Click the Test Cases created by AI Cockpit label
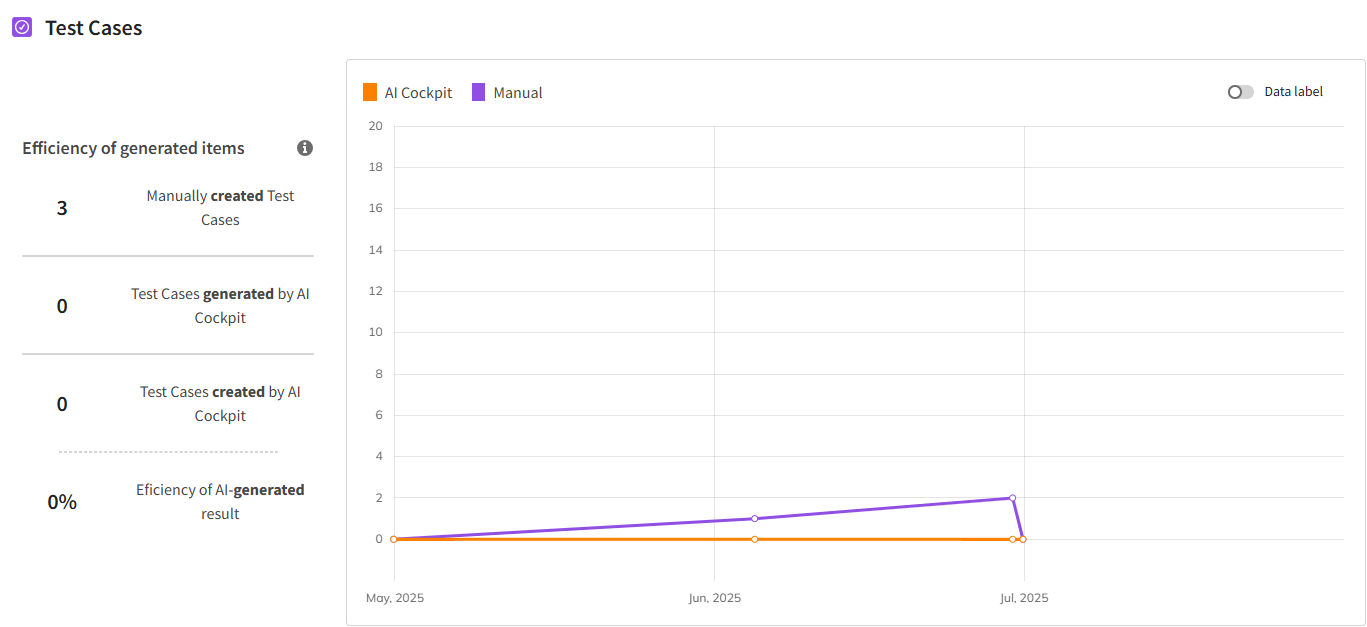 (220, 404)
